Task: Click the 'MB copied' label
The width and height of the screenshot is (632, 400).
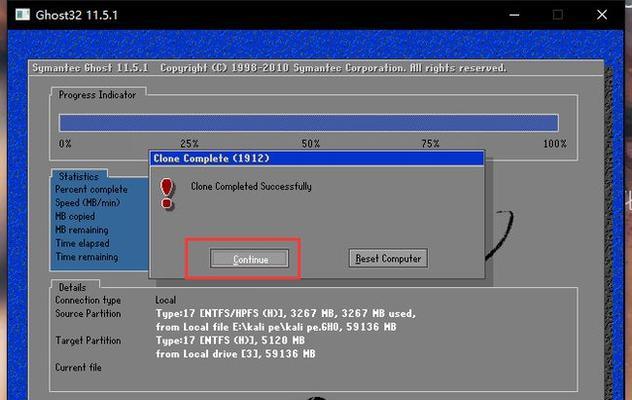Action: coord(75,216)
